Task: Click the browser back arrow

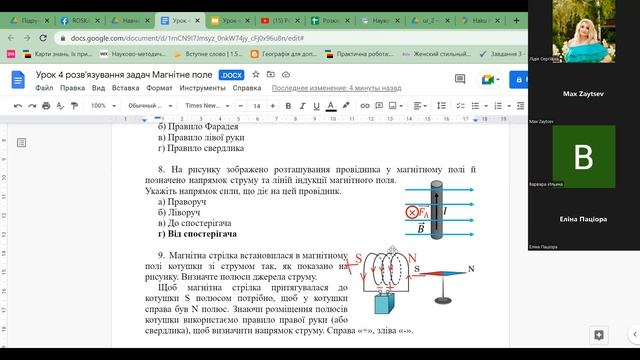Action: pos(11,38)
